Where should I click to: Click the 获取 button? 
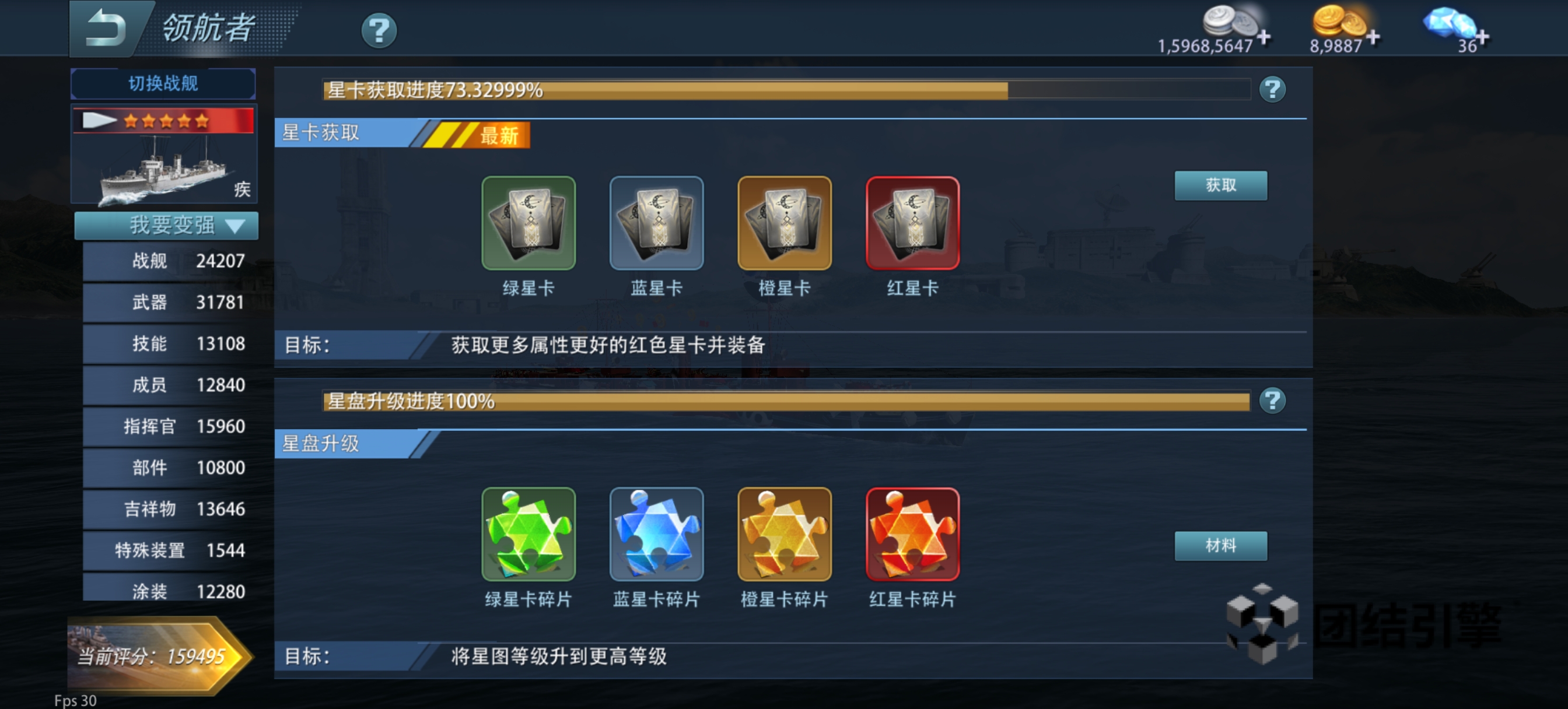coord(1220,185)
